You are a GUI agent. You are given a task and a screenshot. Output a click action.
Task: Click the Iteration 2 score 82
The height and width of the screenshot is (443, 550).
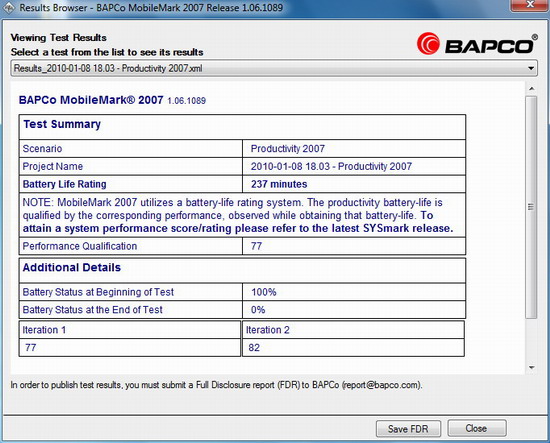click(x=254, y=348)
